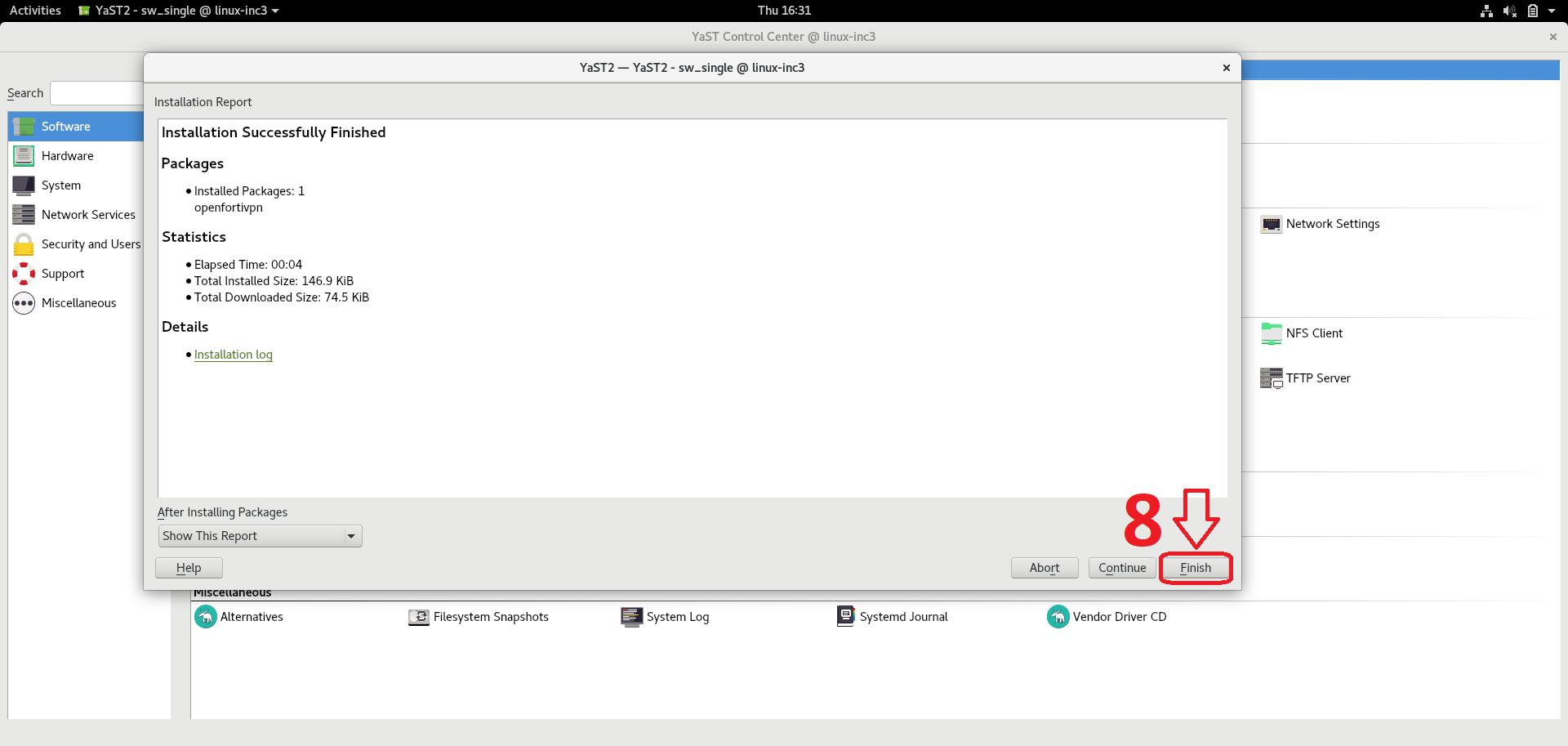Launch the NFS Client icon
Screen dimensions: 1568x746
(x=1271, y=333)
